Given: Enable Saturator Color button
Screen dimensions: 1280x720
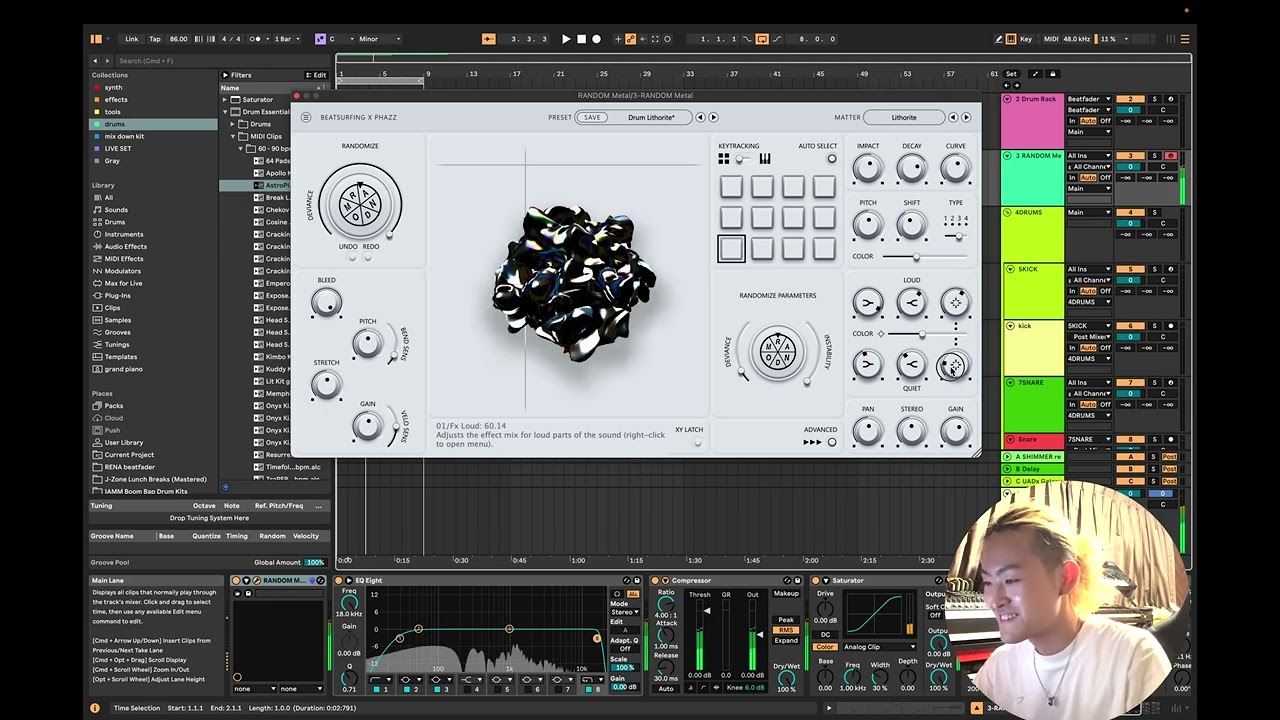Looking at the screenshot, I should 825,647.
